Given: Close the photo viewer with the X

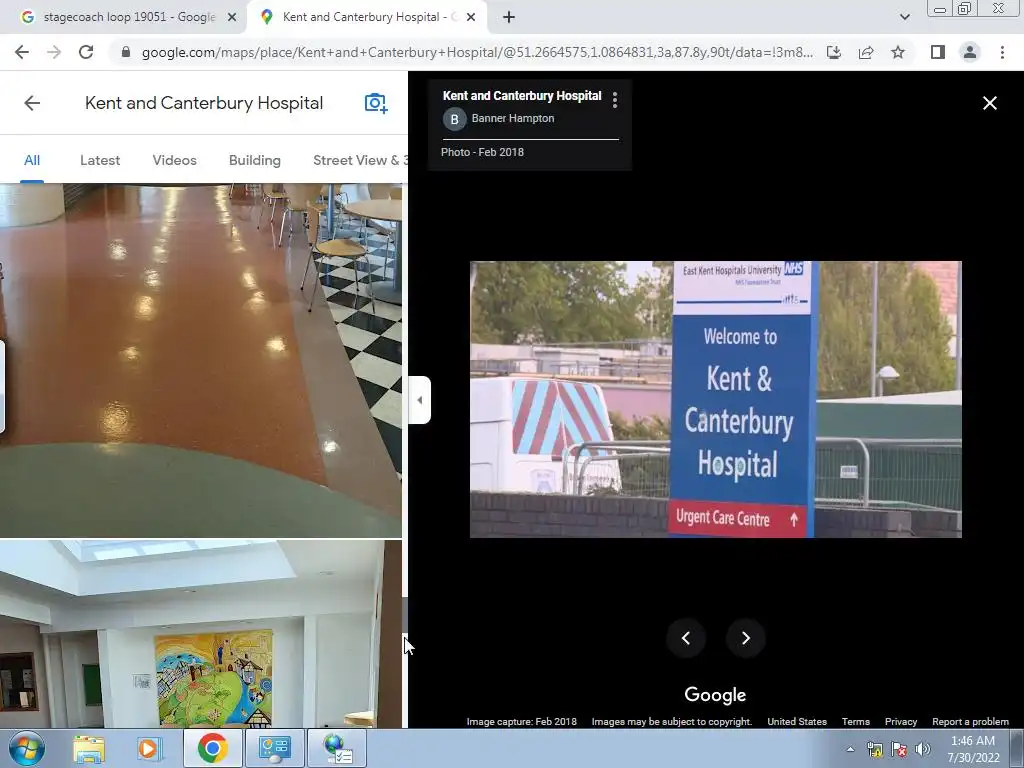Looking at the screenshot, I should pos(990,103).
